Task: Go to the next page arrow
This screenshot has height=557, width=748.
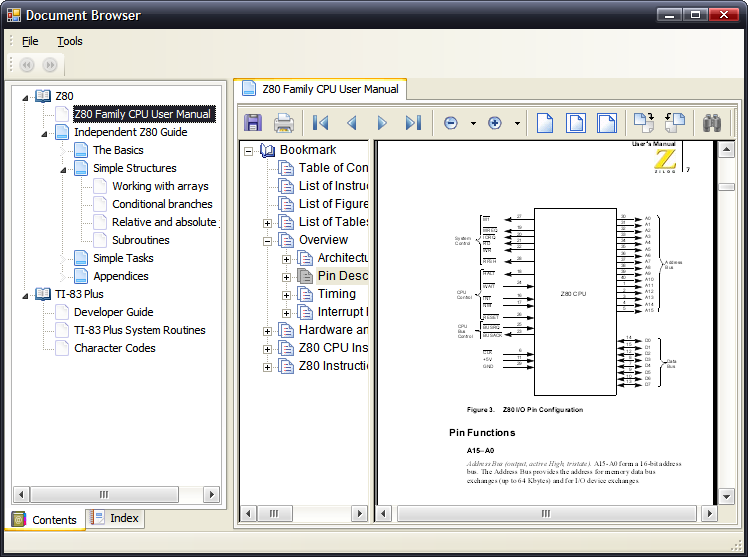Action: (x=382, y=123)
